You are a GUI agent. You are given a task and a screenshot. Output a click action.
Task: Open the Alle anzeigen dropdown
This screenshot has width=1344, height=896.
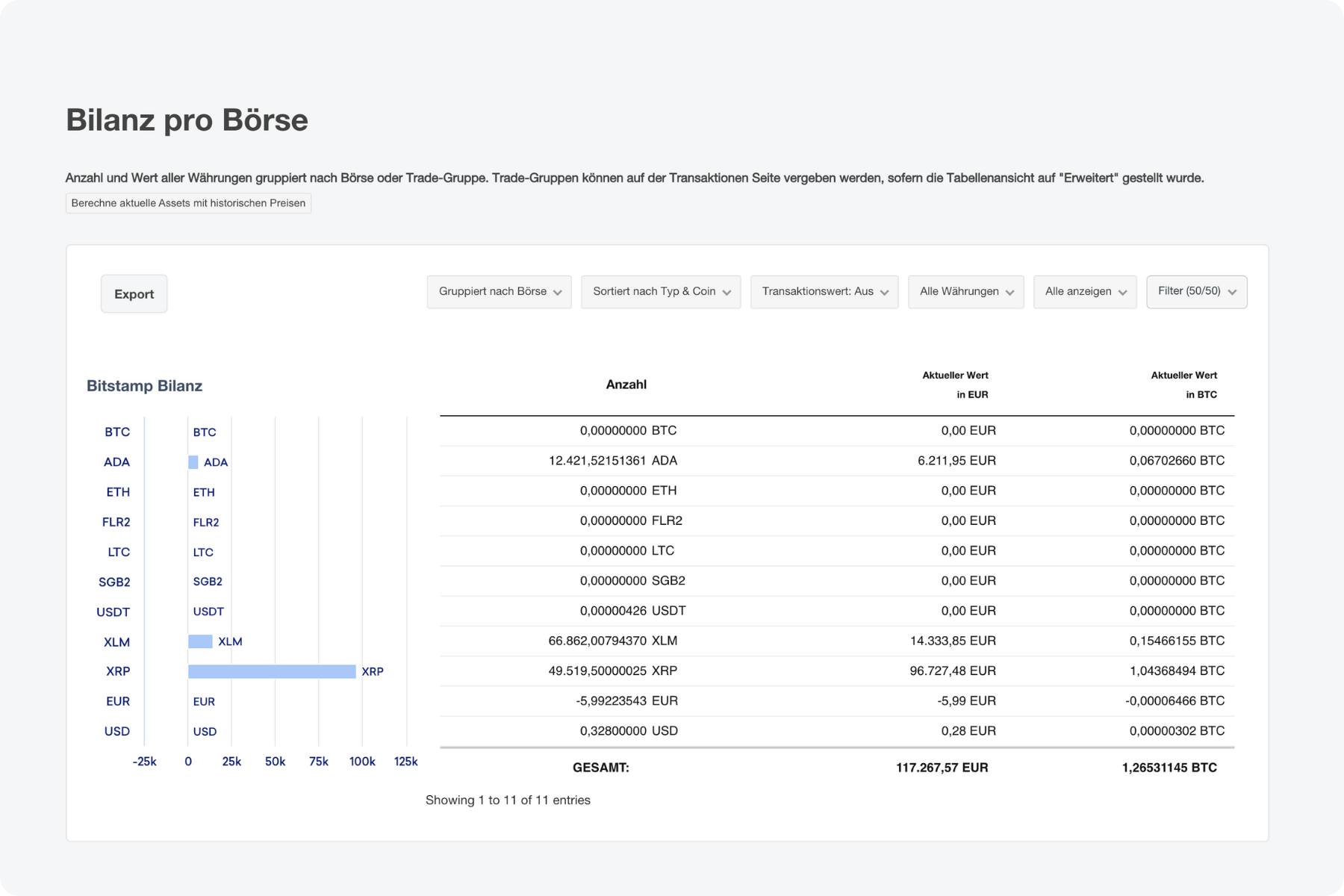point(1085,292)
